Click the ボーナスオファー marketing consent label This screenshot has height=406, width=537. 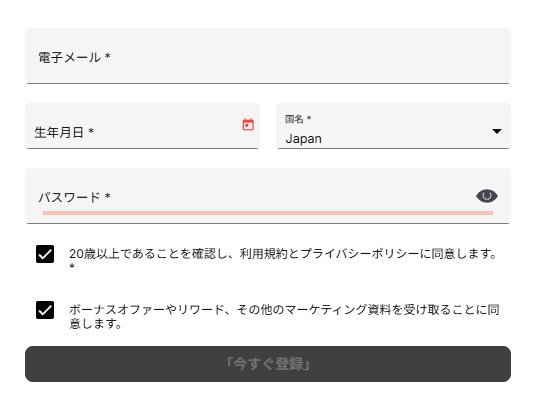(283, 317)
